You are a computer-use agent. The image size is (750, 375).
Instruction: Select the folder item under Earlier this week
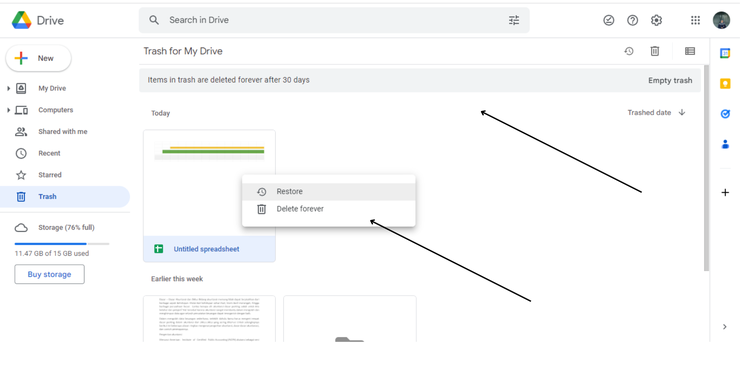pyautogui.click(x=350, y=319)
